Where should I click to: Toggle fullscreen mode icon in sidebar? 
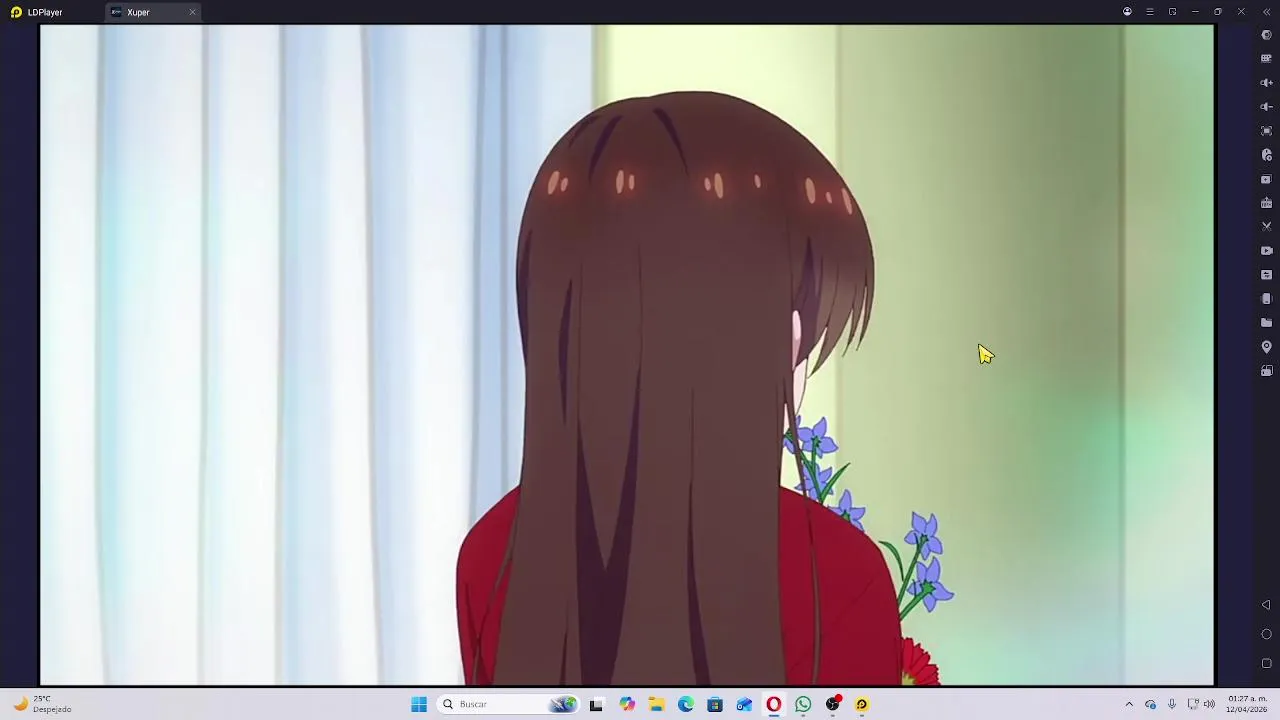pyautogui.click(x=1266, y=131)
